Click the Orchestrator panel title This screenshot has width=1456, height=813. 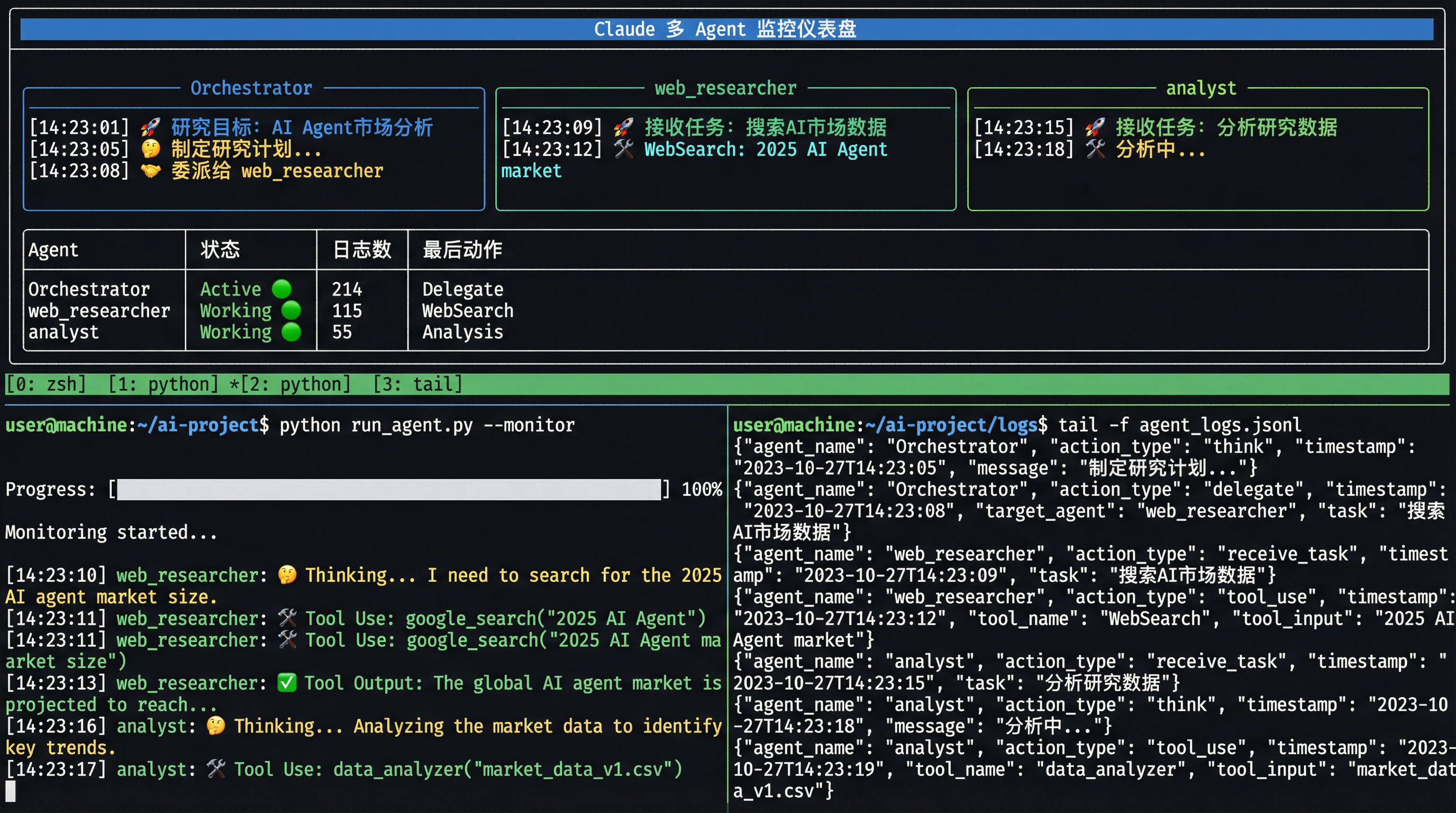click(251, 88)
